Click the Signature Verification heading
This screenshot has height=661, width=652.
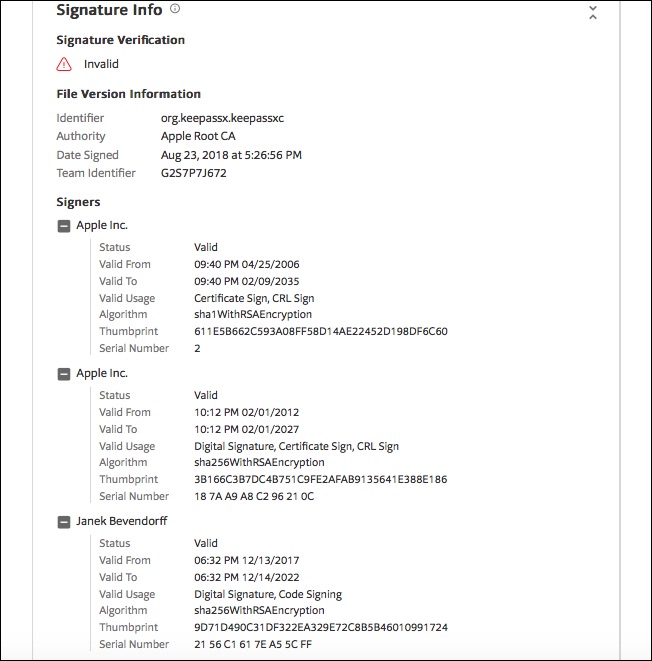tap(121, 40)
